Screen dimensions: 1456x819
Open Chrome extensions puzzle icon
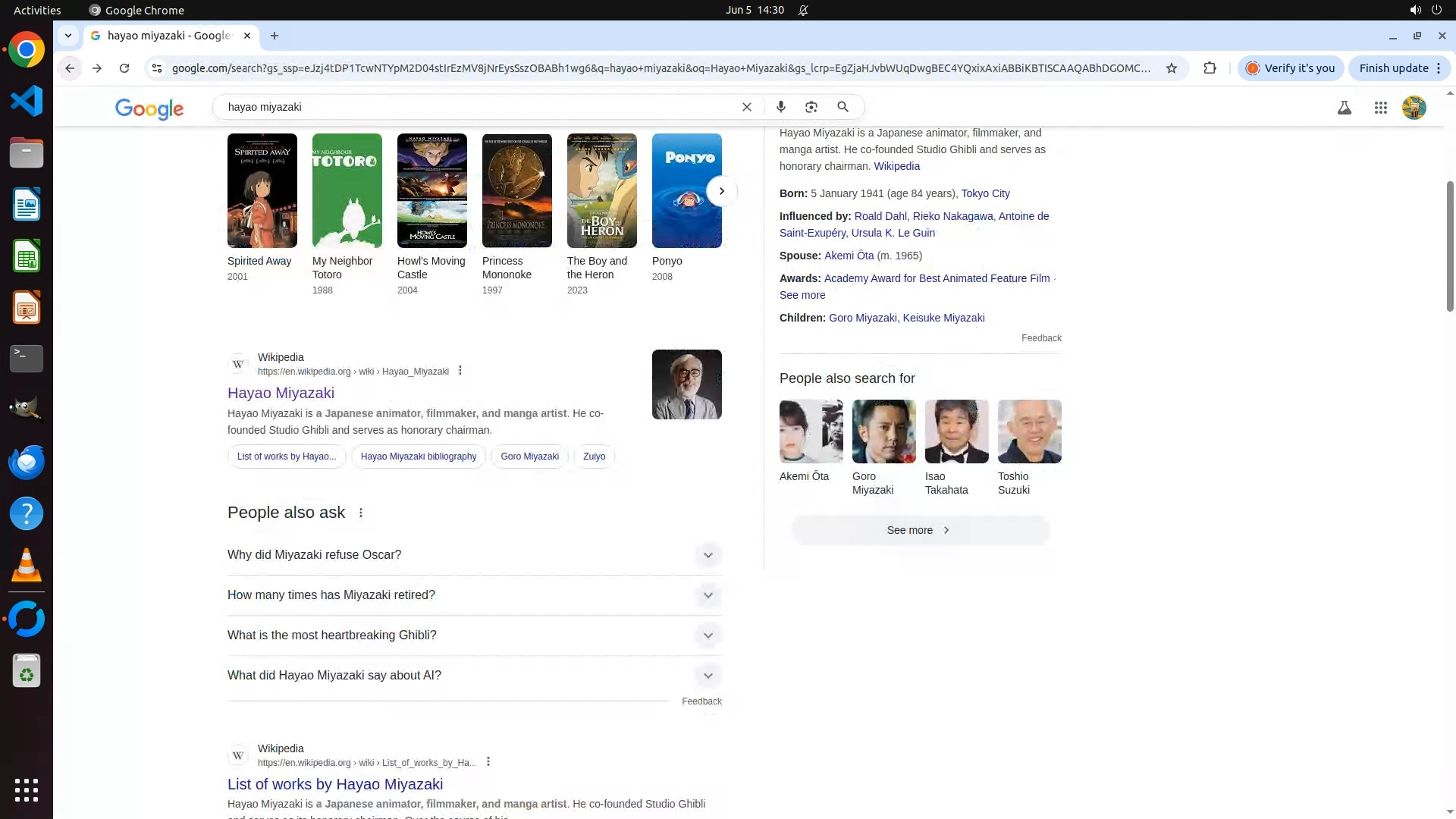pyautogui.click(x=1210, y=68)
